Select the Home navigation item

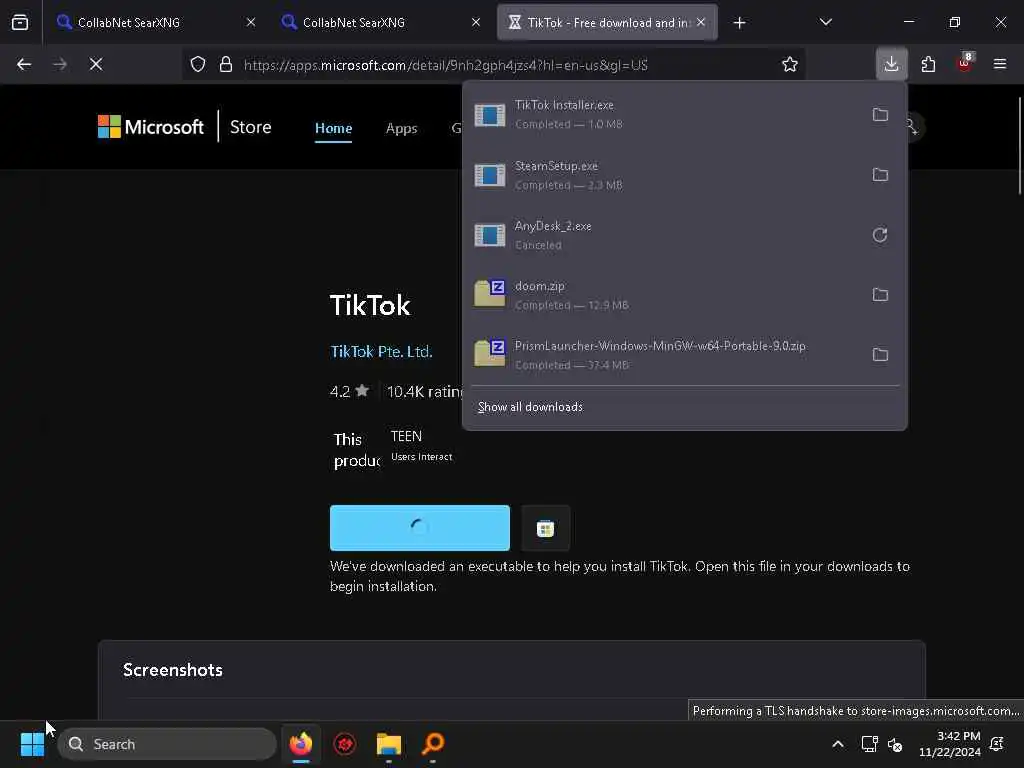click(x=334, y=128)
